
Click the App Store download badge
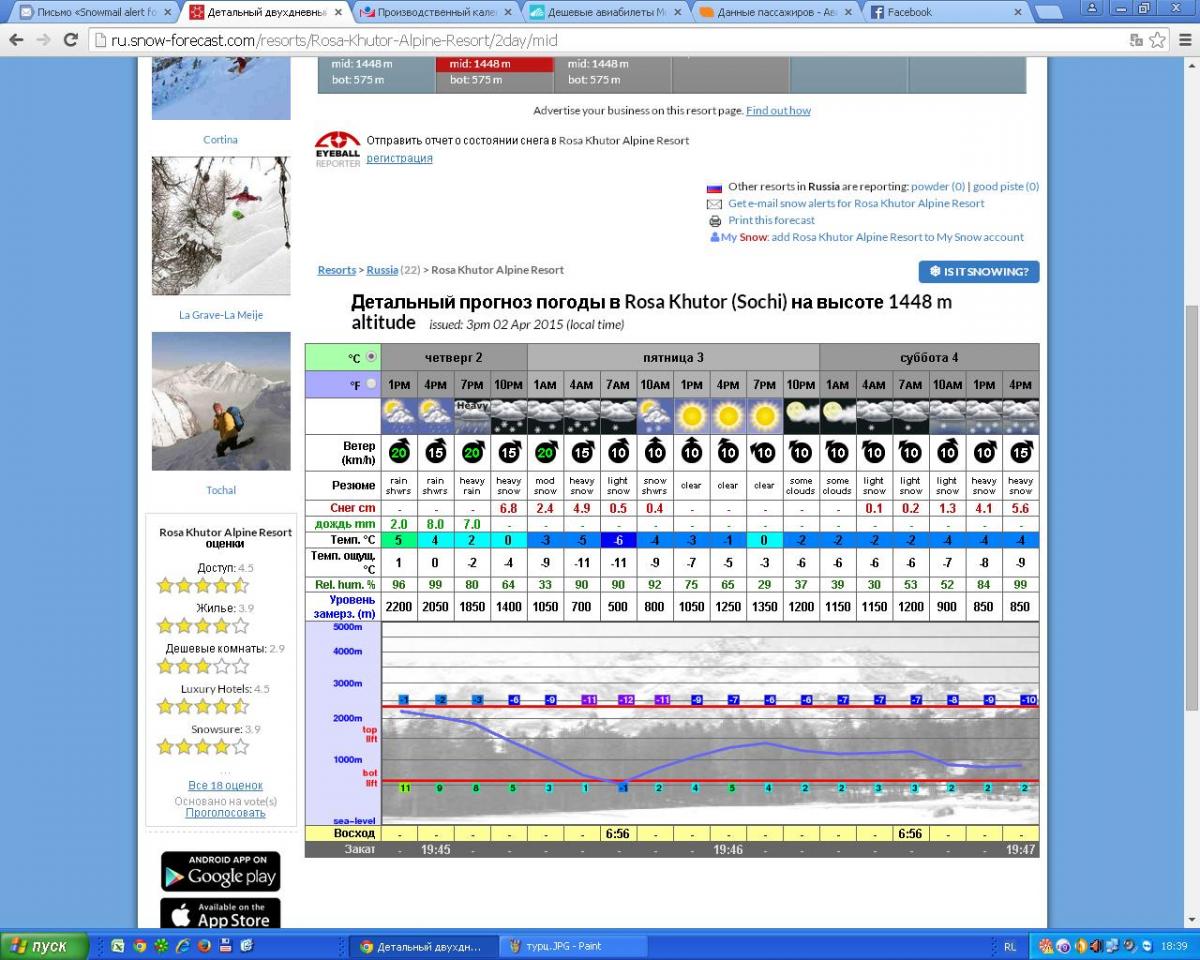pos(220,914)
